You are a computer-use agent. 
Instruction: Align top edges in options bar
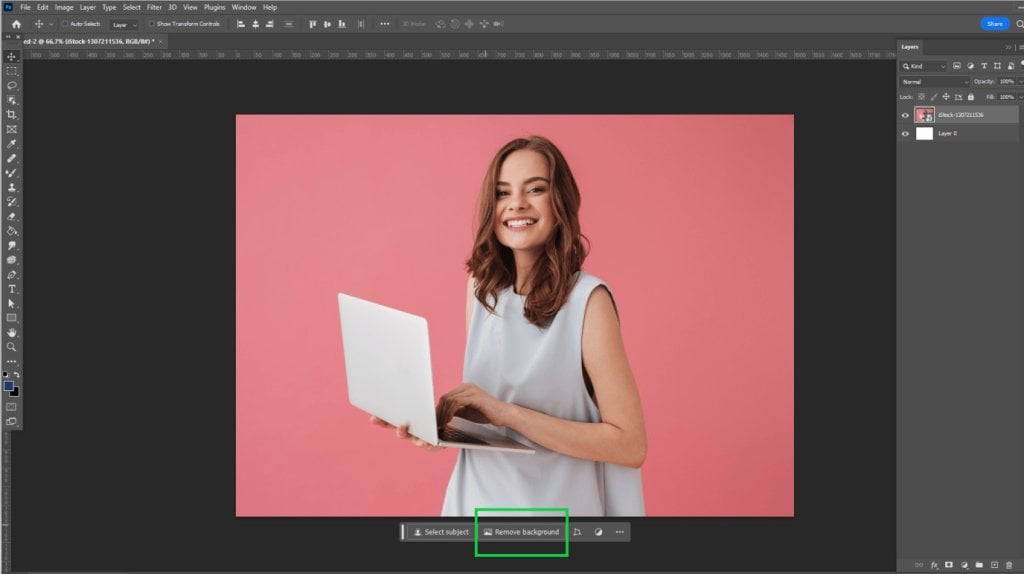pyautogui.click(x=313, y=24)
